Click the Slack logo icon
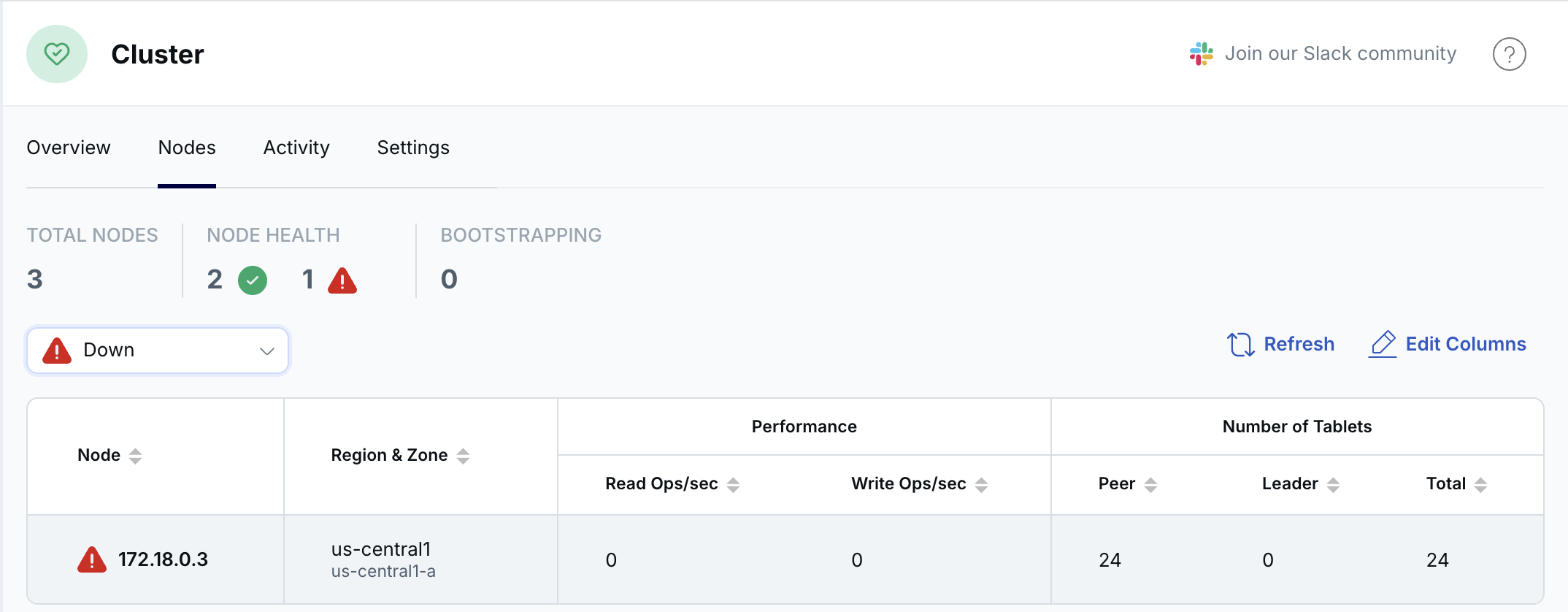The width and height of the screenshot is (1568, 612). pyautogui.click(x=1201, y=54)
